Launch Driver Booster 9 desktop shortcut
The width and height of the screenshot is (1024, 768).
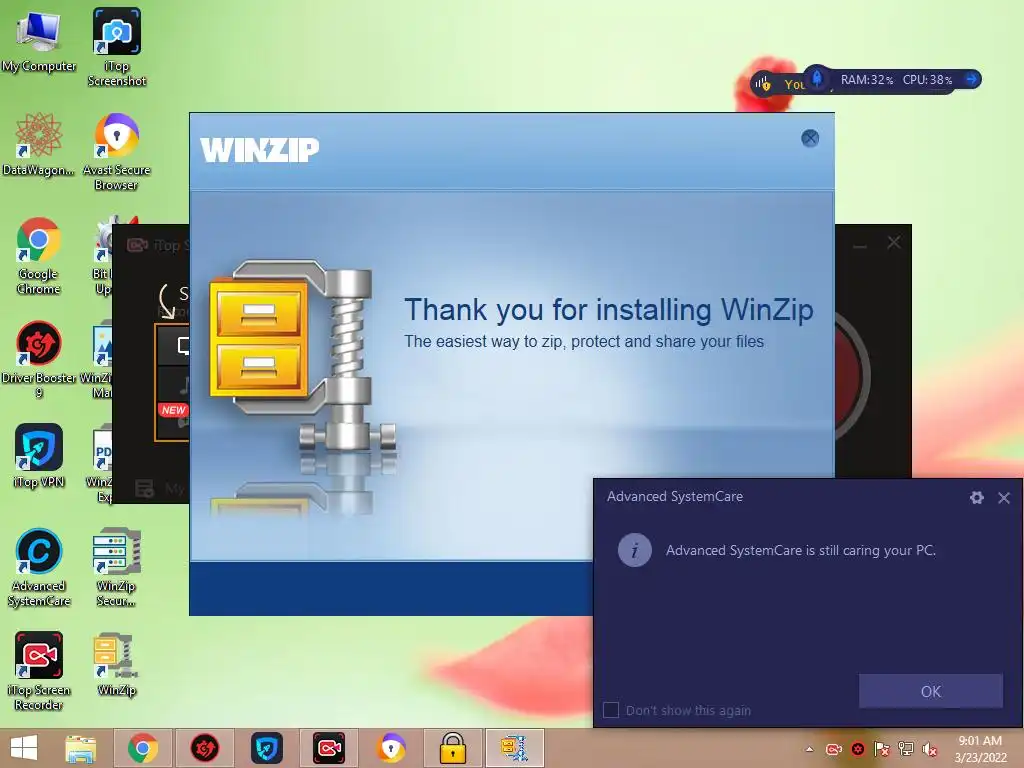(x=39, y=359)
